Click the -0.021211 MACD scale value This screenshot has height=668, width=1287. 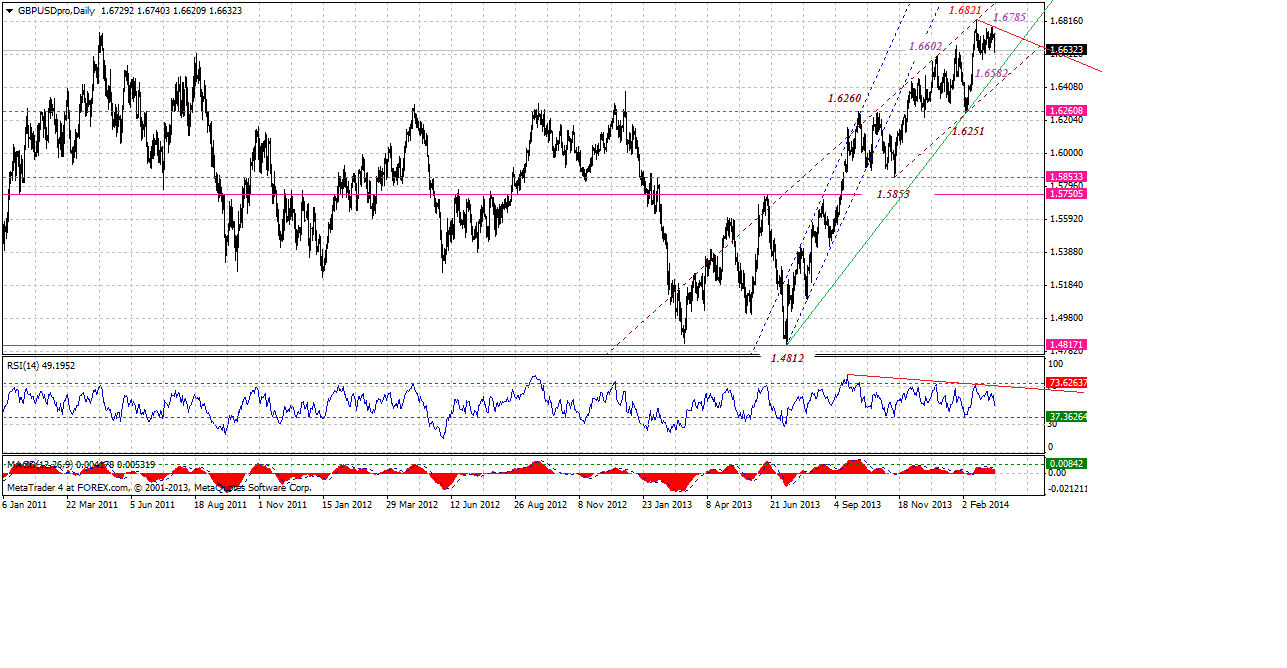(1068, 489)
